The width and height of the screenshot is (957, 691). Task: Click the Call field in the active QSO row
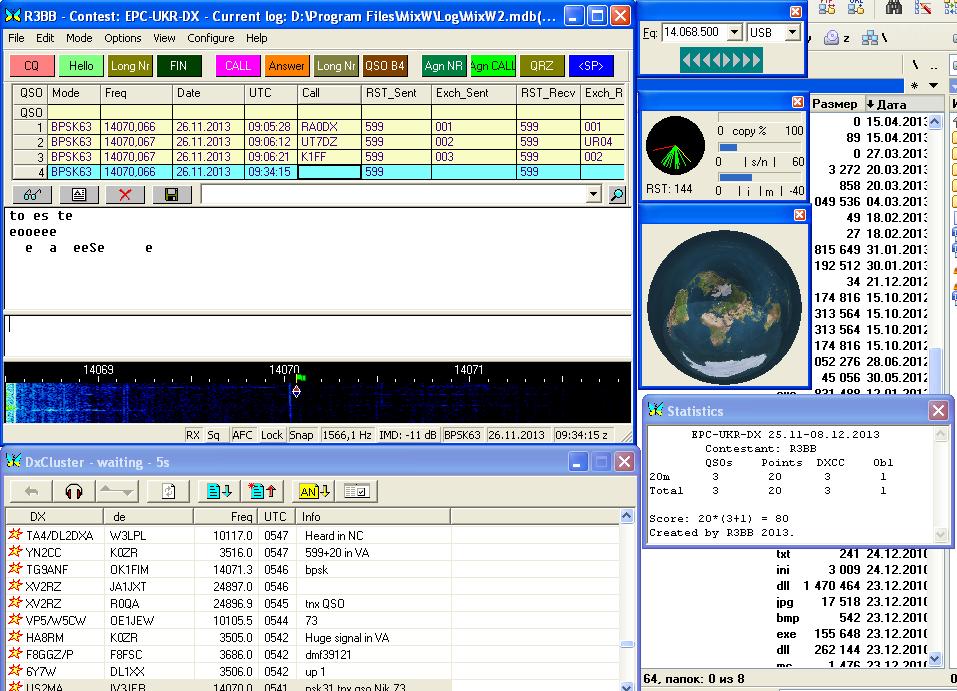[329, 172]
